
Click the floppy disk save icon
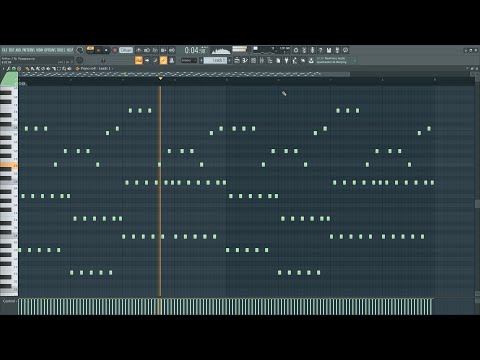pos(329,50)
